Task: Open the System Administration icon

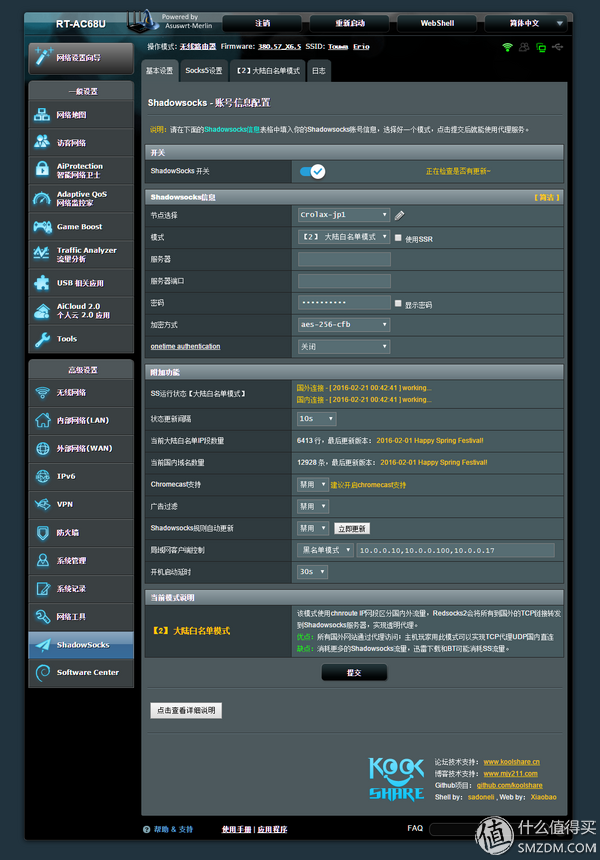Action: (x=42, y=561)
